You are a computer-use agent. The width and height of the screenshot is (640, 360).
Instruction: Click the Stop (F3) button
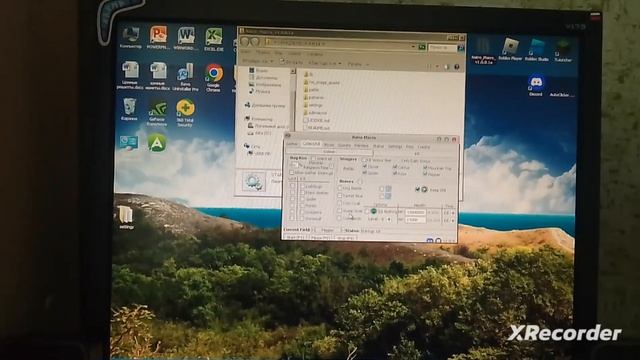346,238
